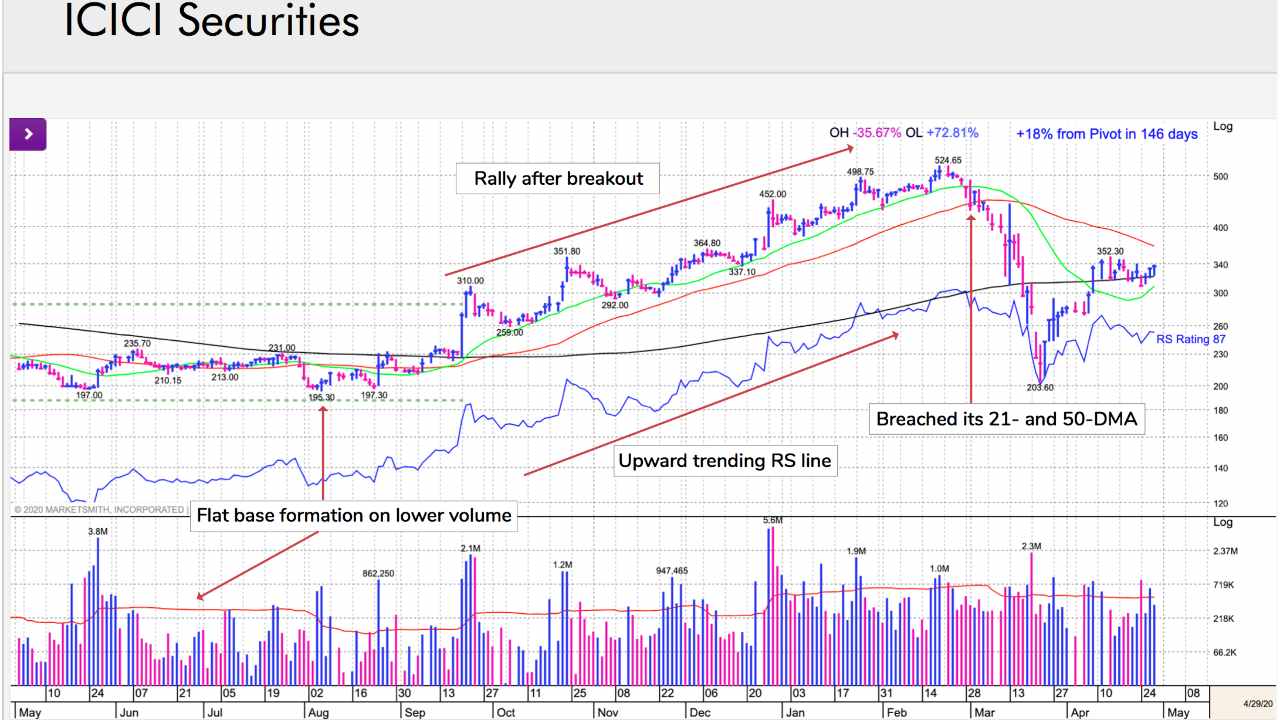1280x720 pixels.
Task: Click the 500 price axis value
Action: (x=1221, y=177)
